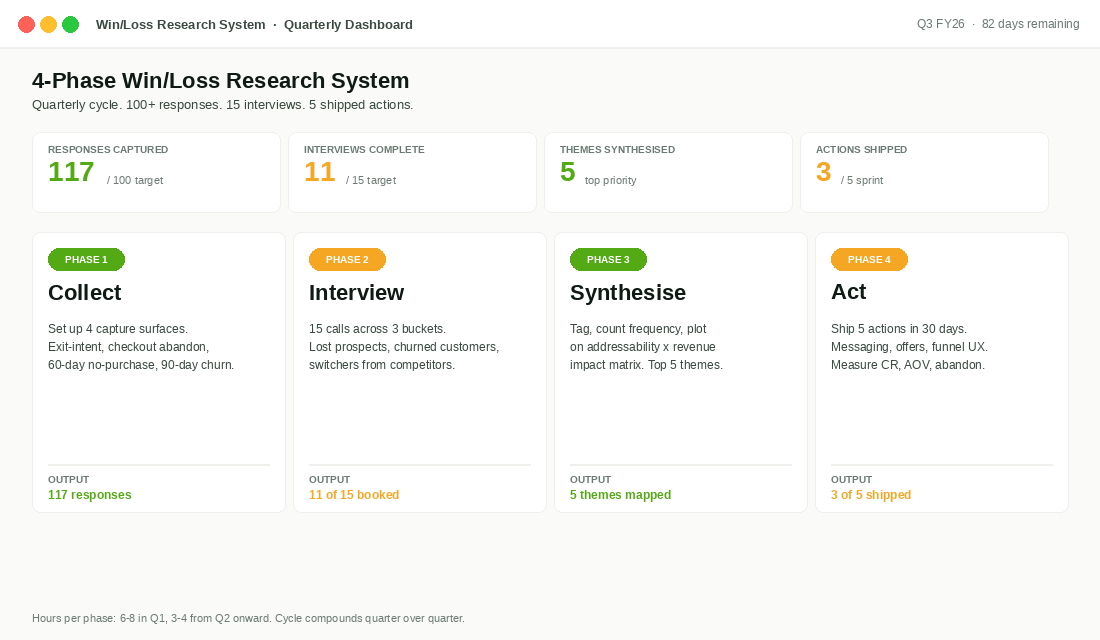Click 'switchers from competitors.' line

point(382,365)
